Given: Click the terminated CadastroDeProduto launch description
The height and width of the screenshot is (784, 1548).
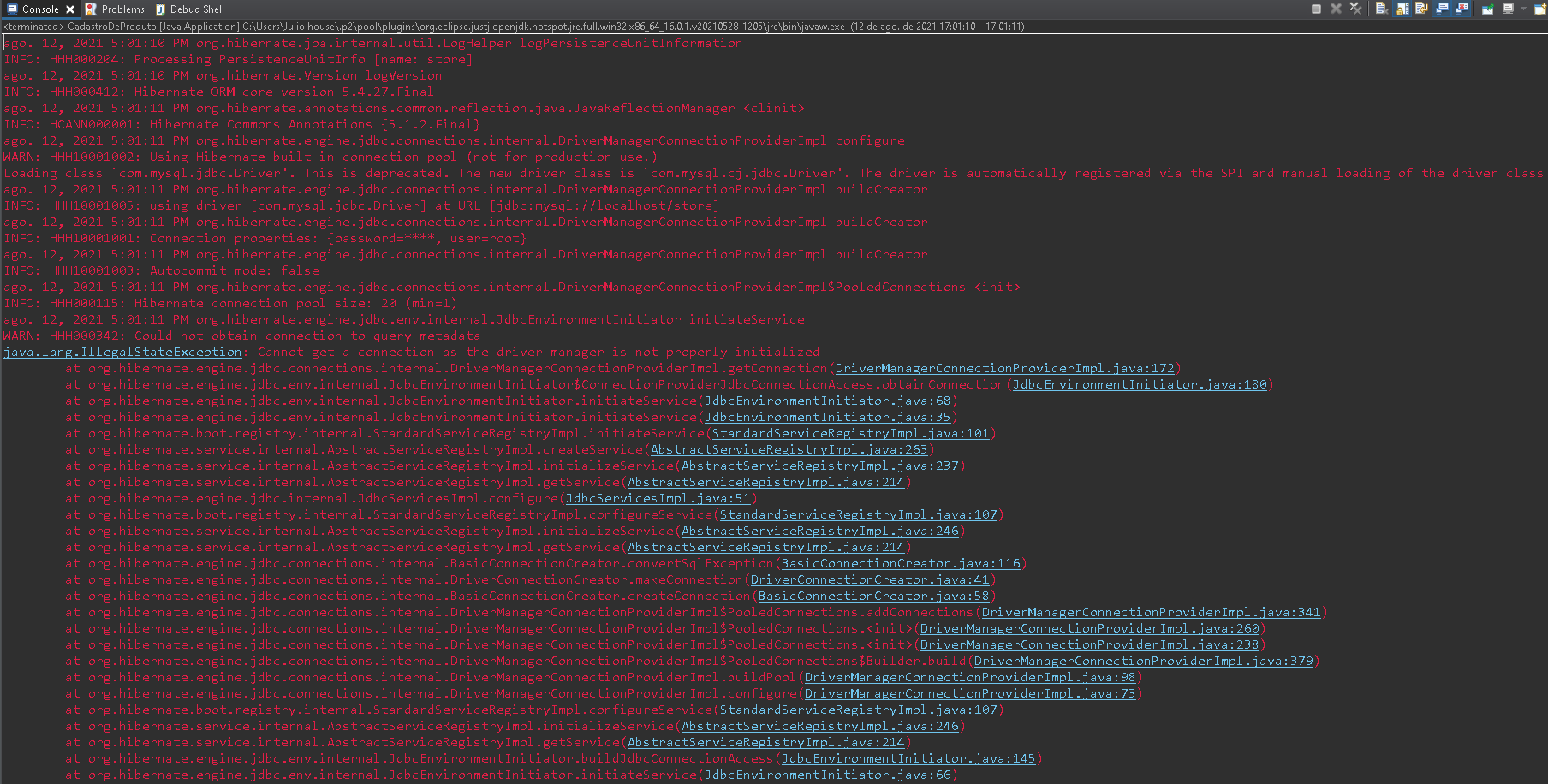Looking at the screenshot, I should (514, 27).
